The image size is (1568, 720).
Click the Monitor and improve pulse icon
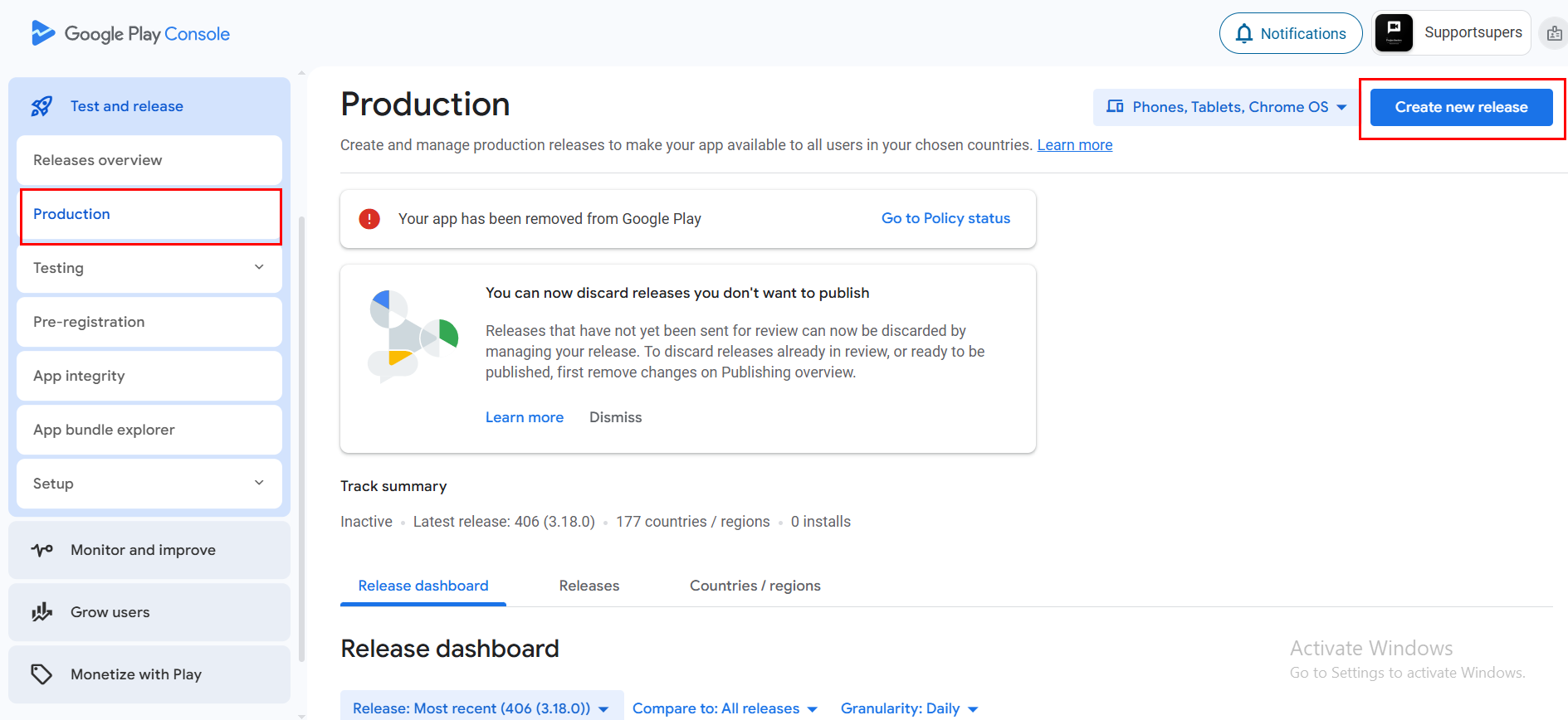coord(42,550)
